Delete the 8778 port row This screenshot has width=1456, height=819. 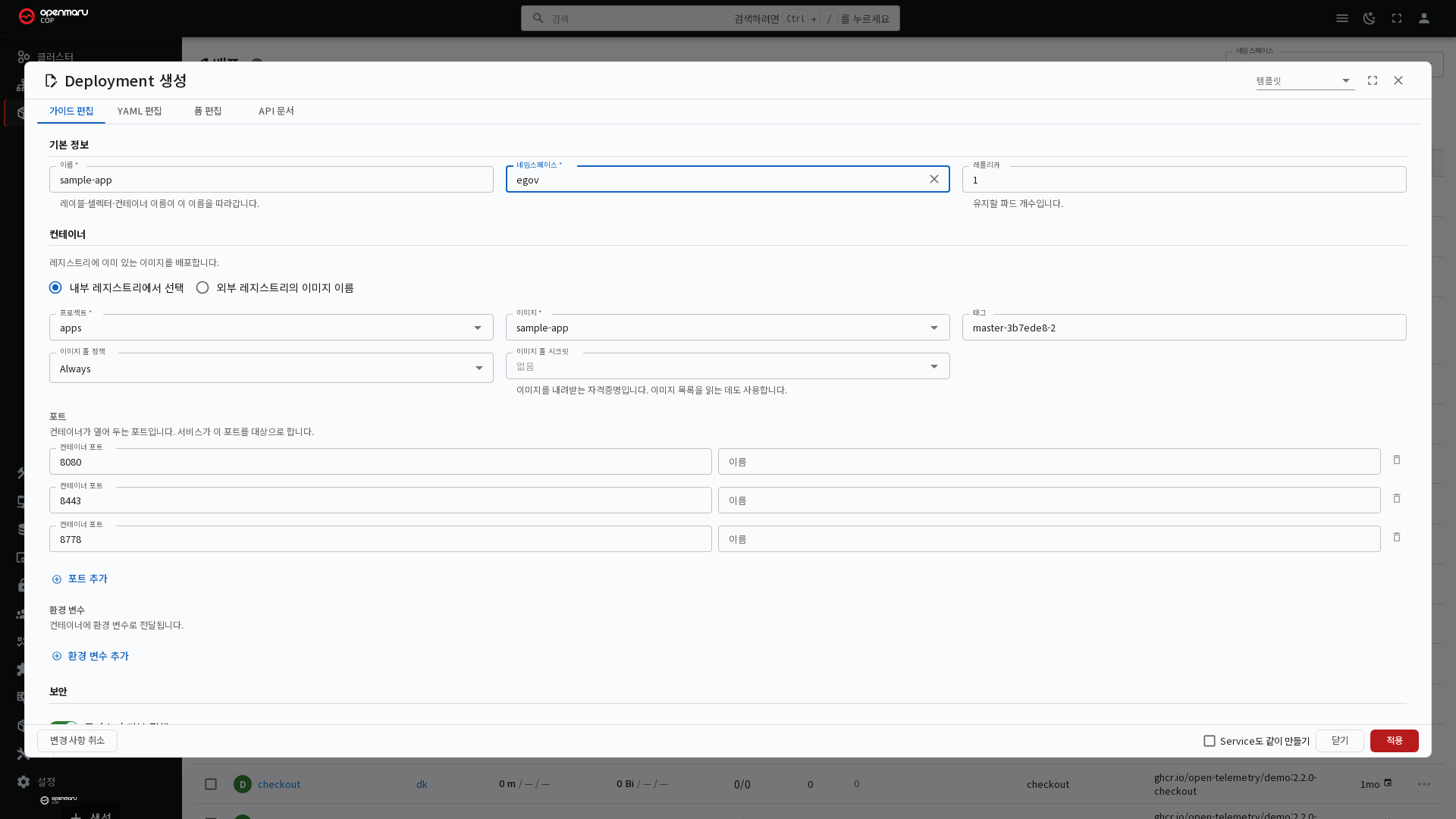tap(1397, 537)
